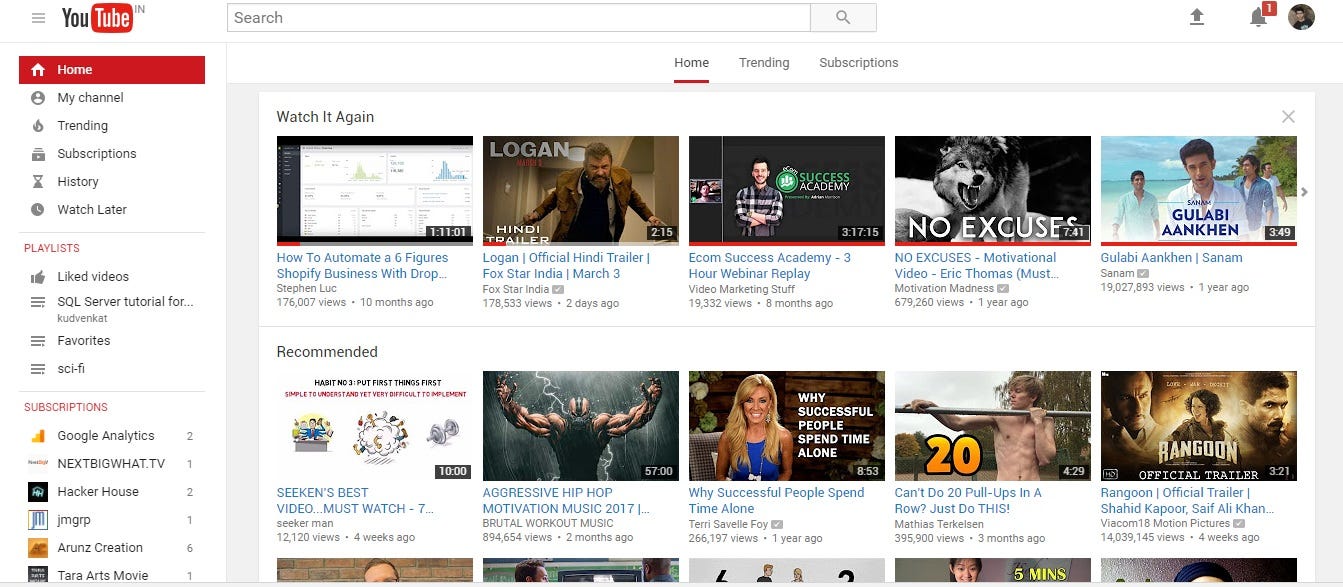Switch to the Trending tab
The width and height of the screenshot is (1343, 587).
[x=764, y=63]
